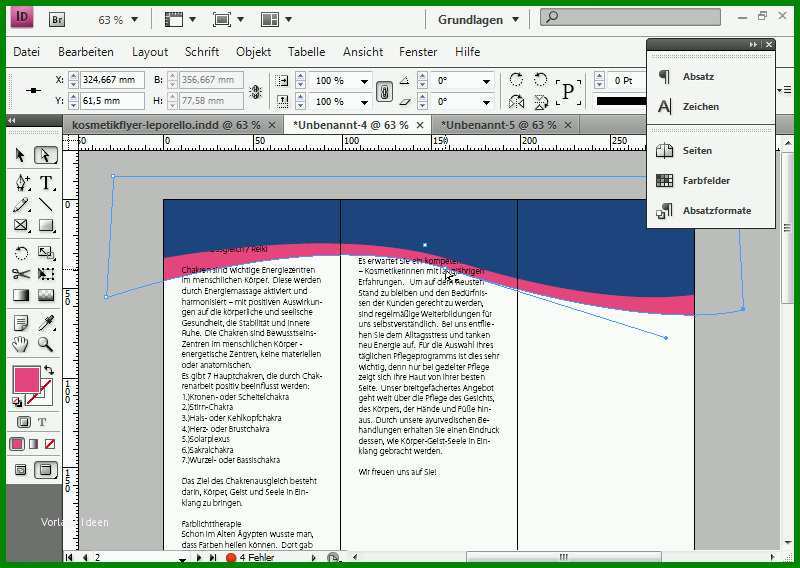This screenshot has height=568, width=800.
Task: Select the Type tool
Action: (x=46, y=182)
